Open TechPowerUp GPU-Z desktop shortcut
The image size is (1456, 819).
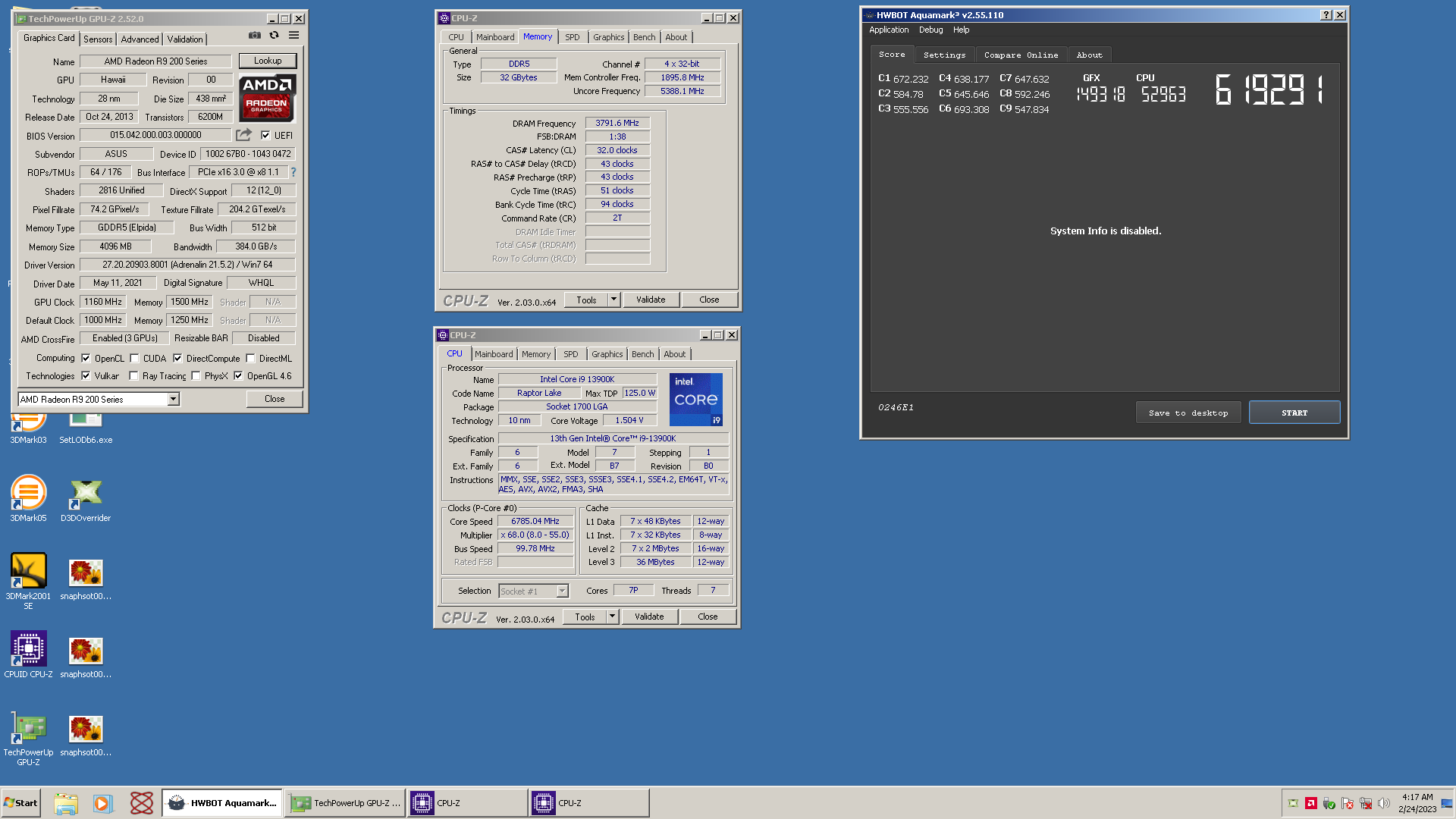[28, 738]
